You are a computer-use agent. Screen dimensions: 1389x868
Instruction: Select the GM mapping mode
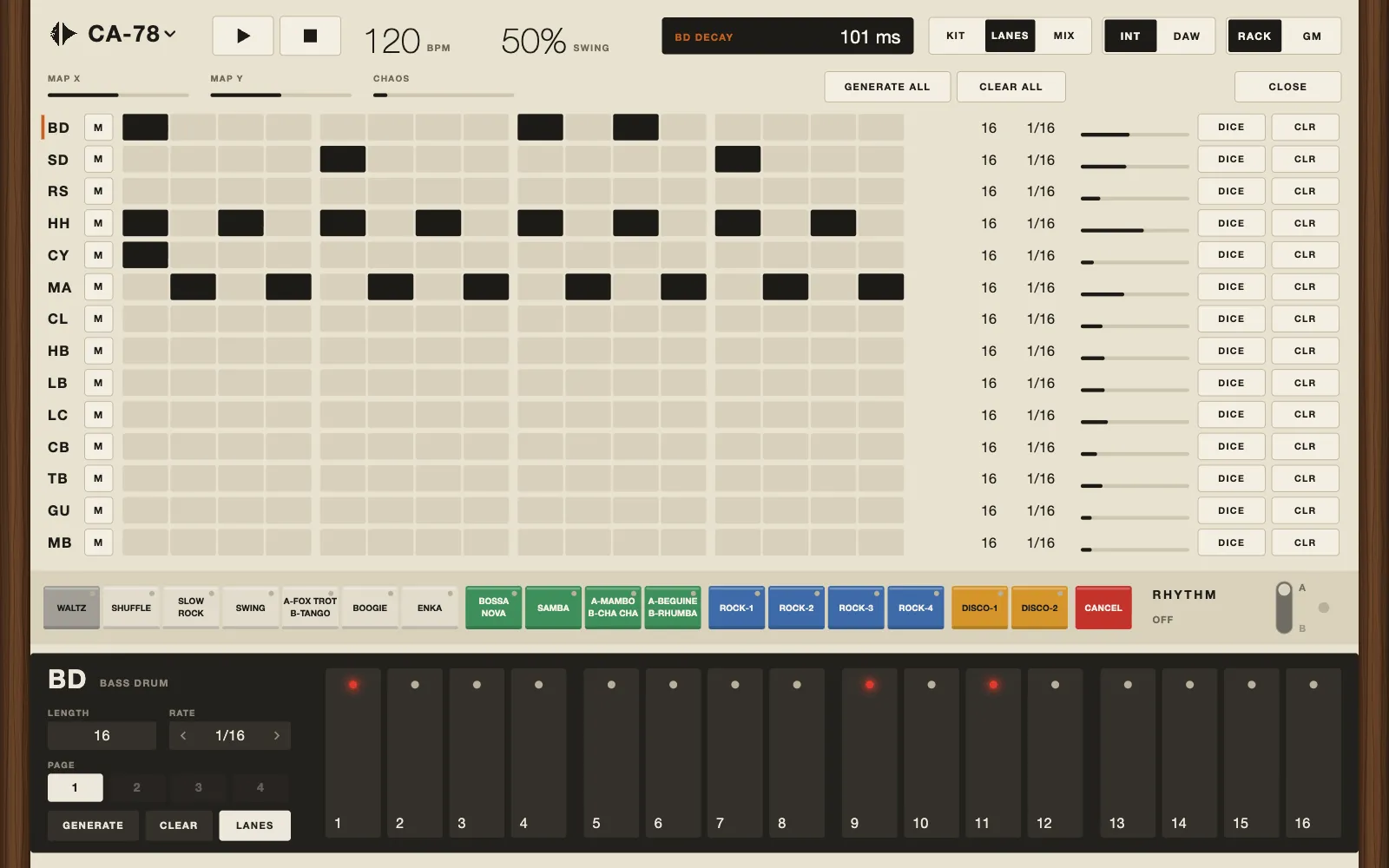click(1312, 36)
